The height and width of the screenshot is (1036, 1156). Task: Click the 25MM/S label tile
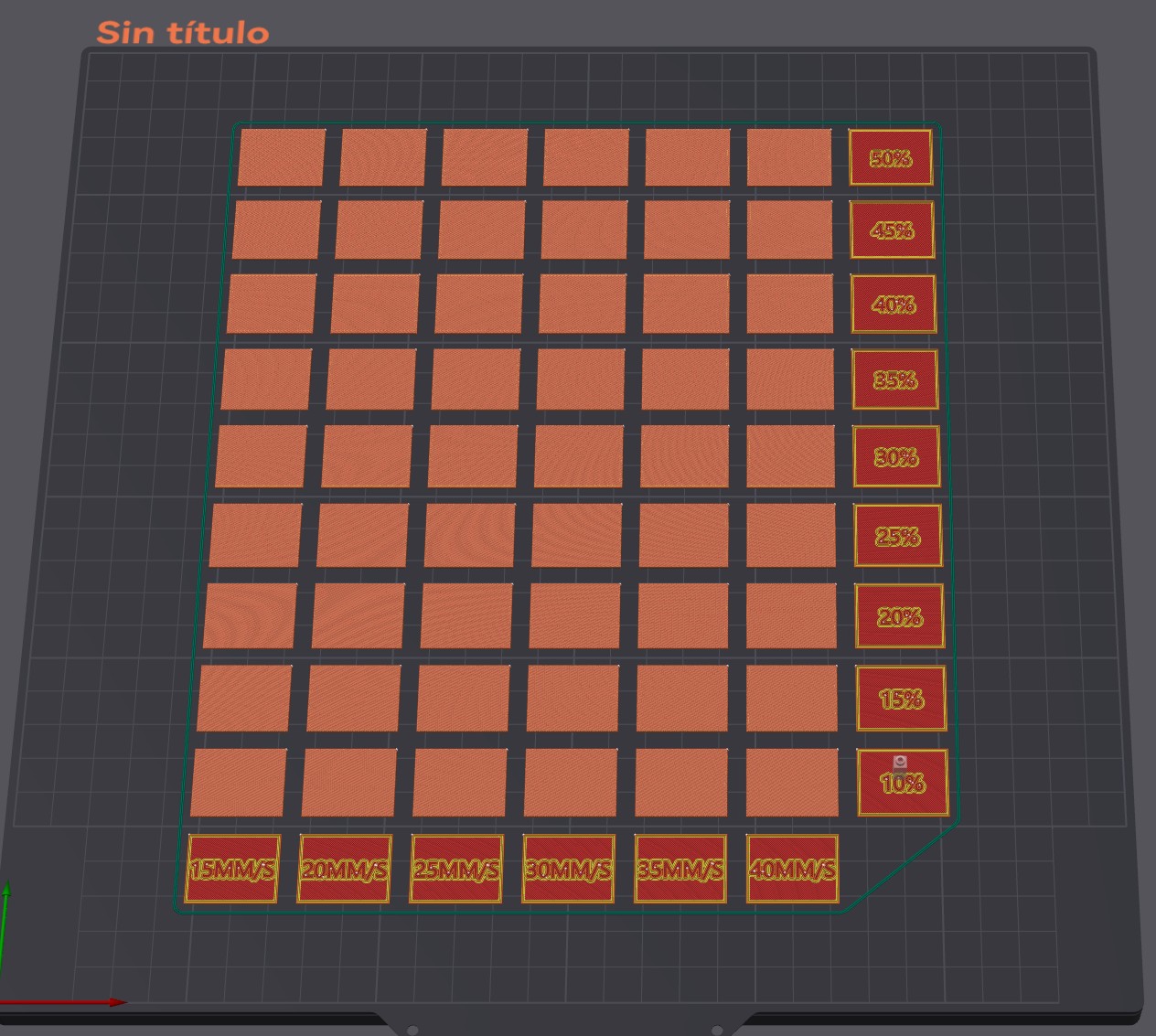tap(456, 869)
